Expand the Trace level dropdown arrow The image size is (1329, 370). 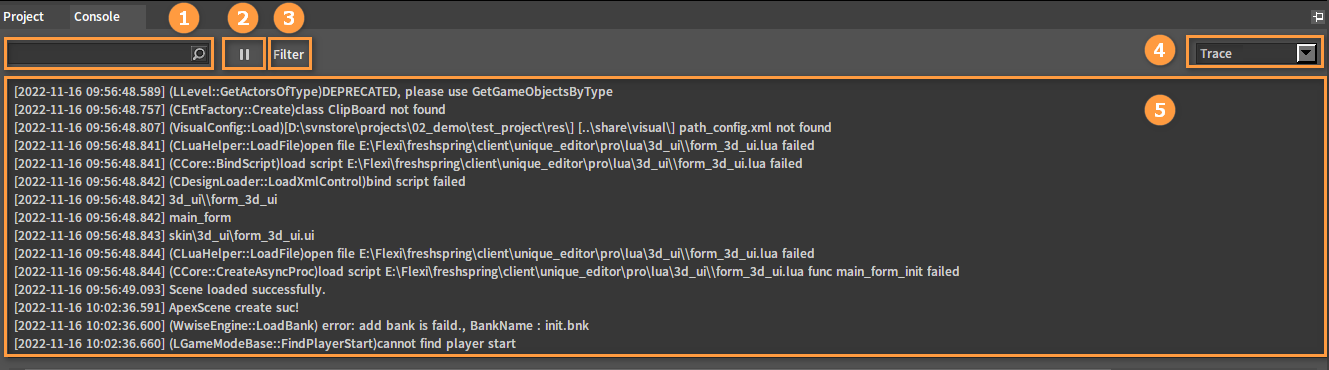coord(1305,54)
